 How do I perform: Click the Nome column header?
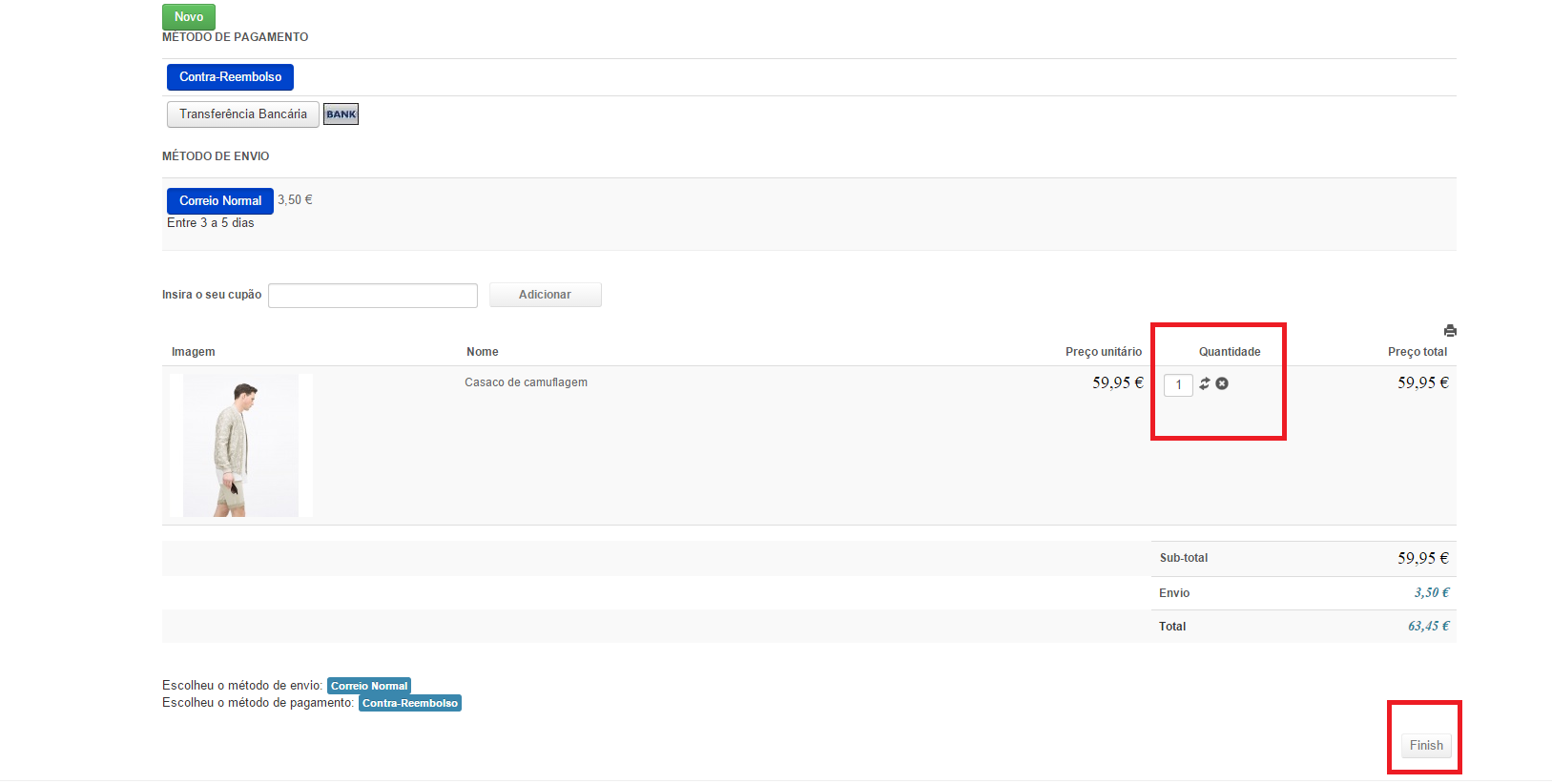pos(483,352)
